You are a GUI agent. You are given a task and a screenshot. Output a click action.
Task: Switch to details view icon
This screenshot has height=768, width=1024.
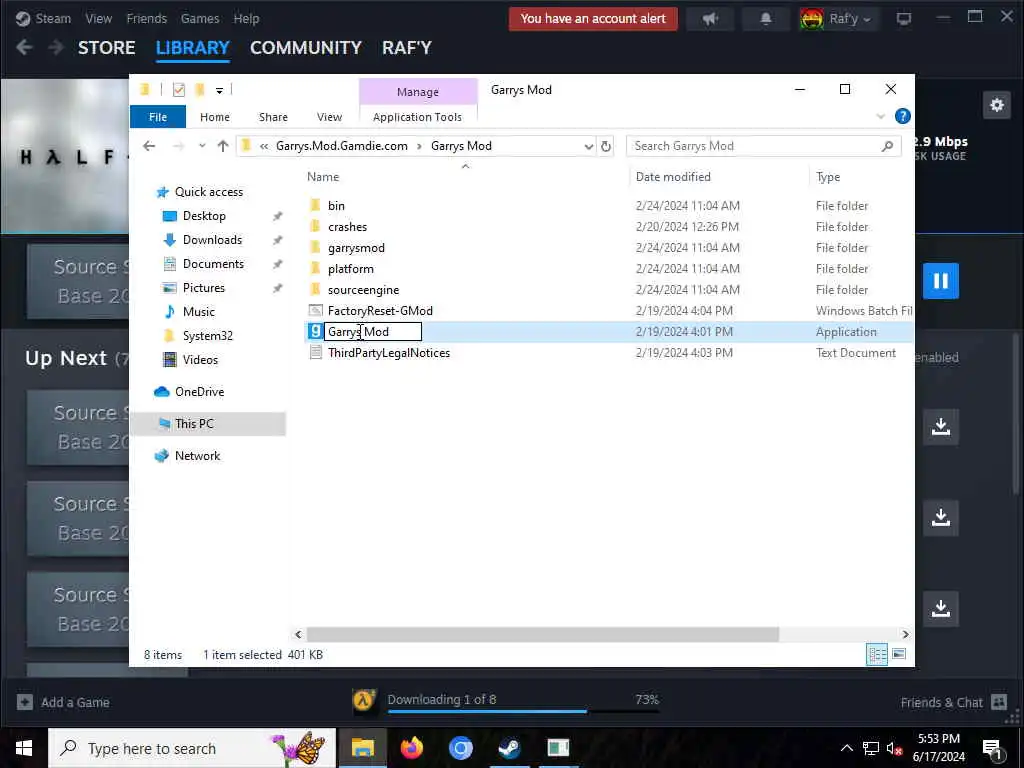(876, 654)
